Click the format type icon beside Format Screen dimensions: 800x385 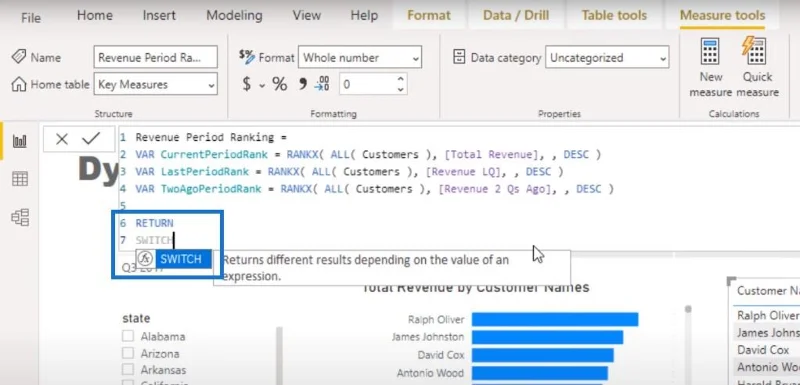click(247, 57)
